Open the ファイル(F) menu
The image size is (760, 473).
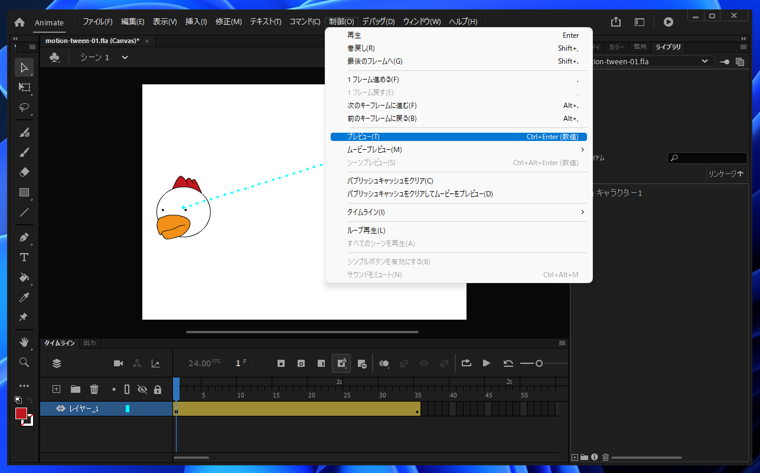tap(97, 21)
